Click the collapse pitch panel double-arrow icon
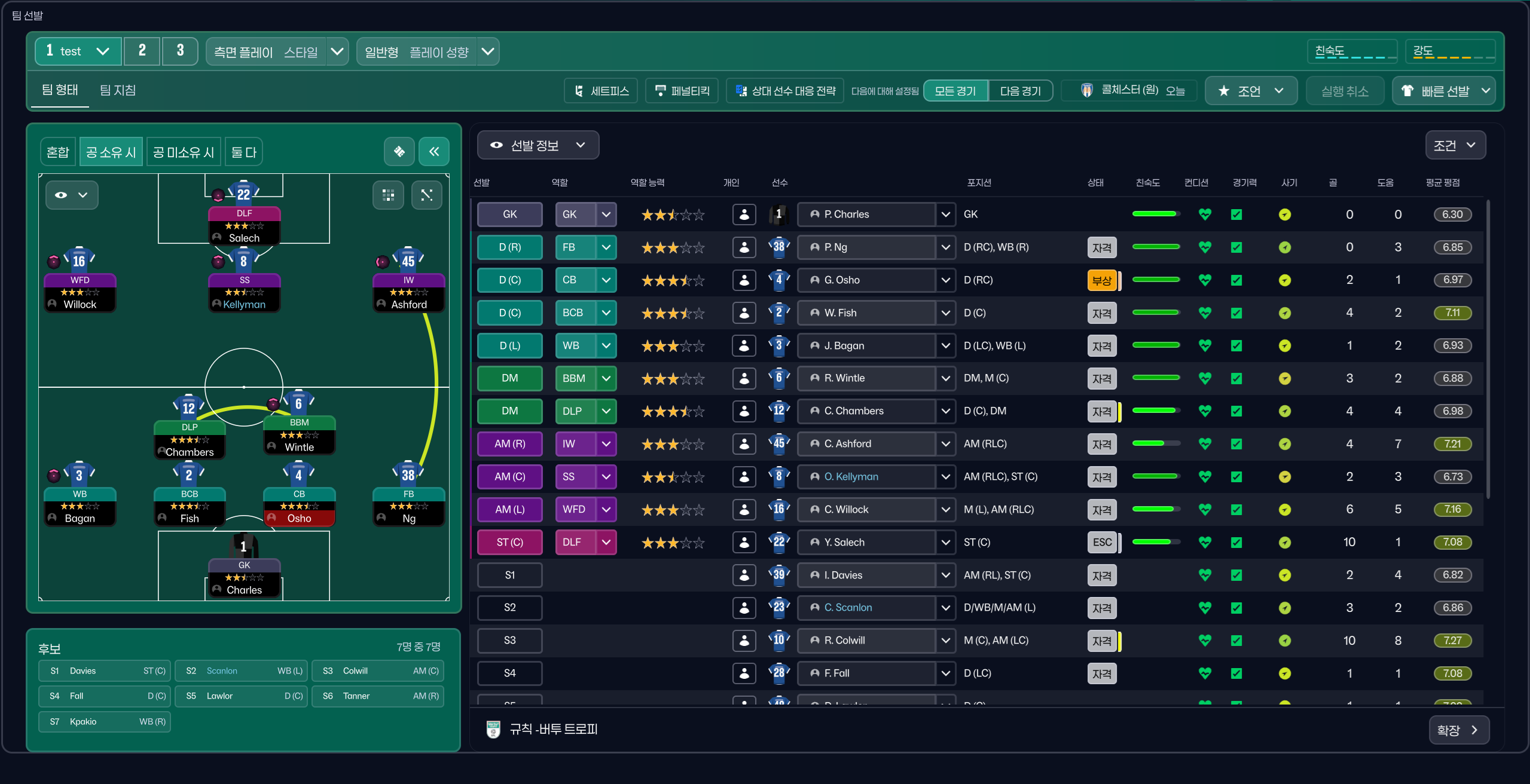Viewport: 1530px width, 784px height. click(433, 152)
